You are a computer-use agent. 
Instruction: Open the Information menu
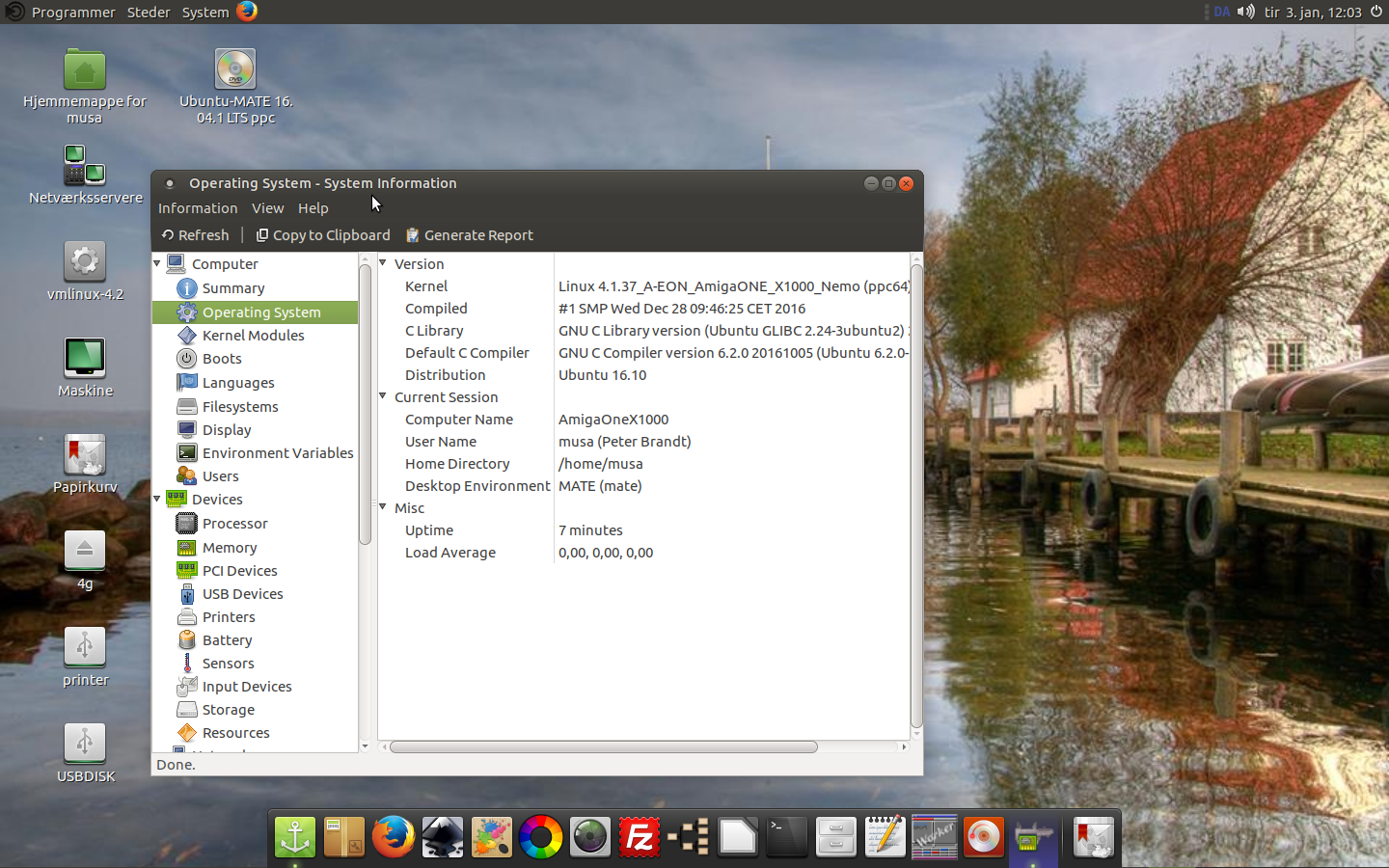point(197,208)
